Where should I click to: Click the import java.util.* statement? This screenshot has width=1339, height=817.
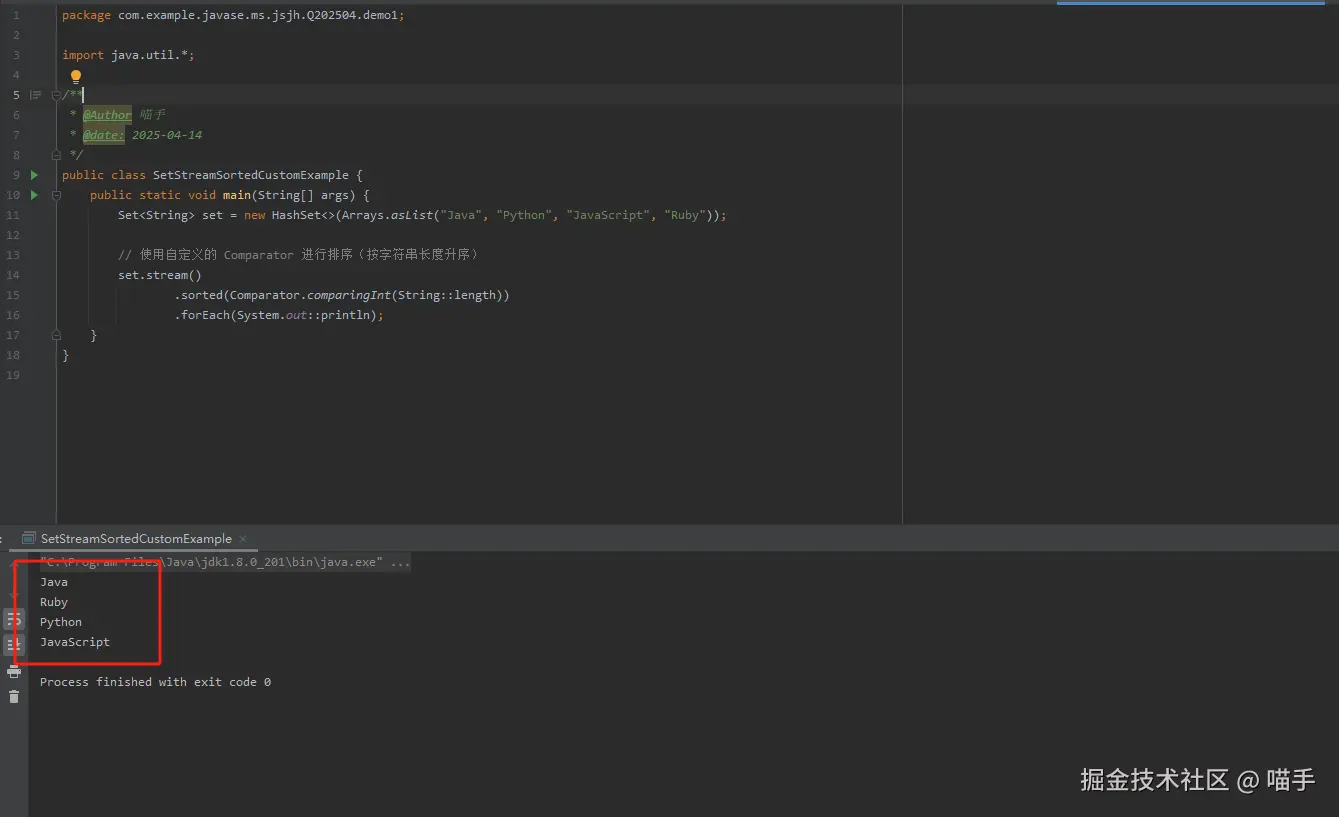point(128,55)
